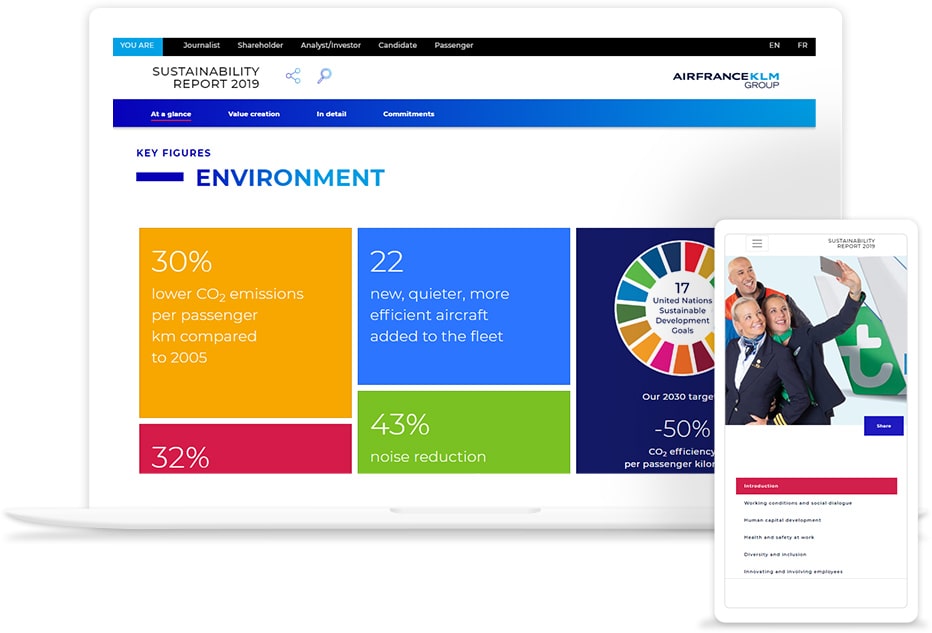Click the Air France KLM Group logo
Screen dimensions: 932x633
pos(726,79)
